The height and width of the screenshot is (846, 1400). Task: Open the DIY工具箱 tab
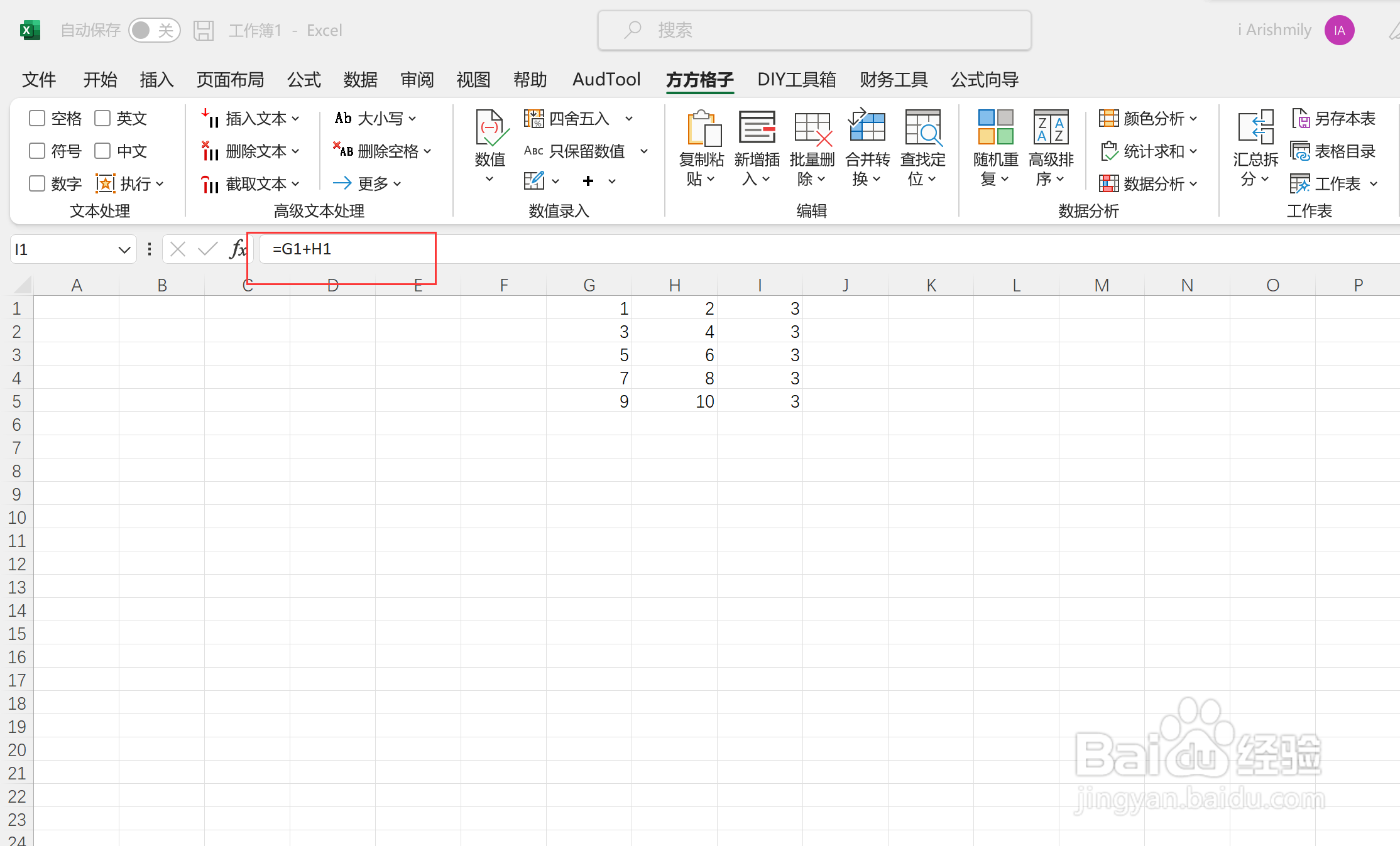(796, 80)
